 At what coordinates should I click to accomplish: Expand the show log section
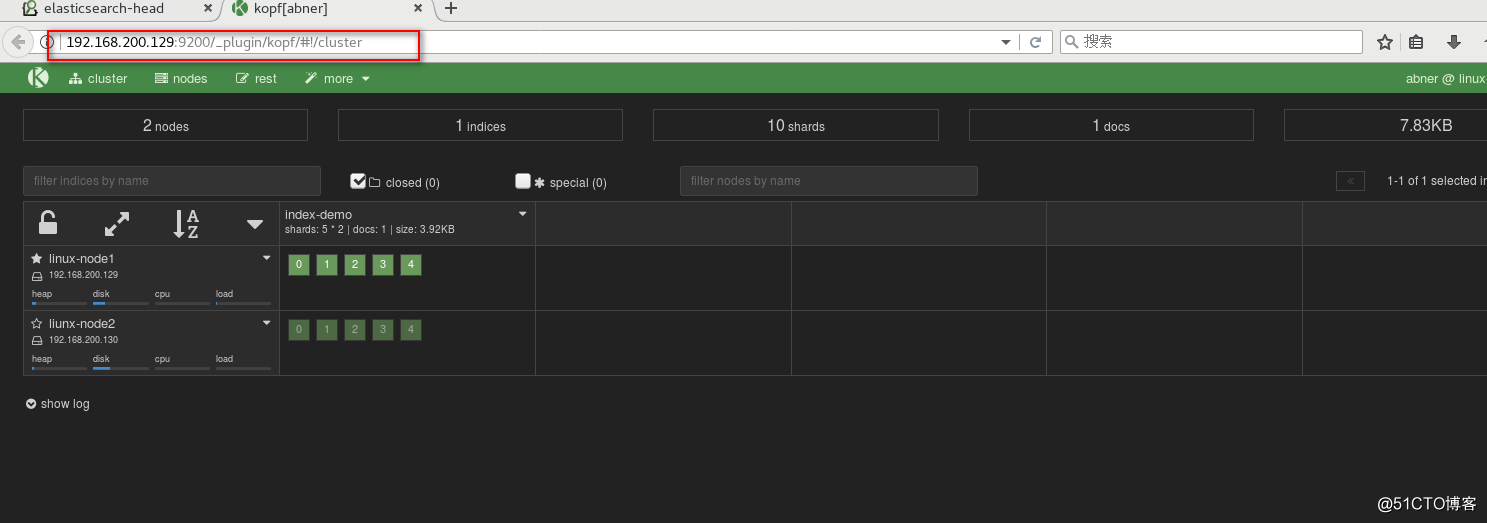tap(58, 404)
